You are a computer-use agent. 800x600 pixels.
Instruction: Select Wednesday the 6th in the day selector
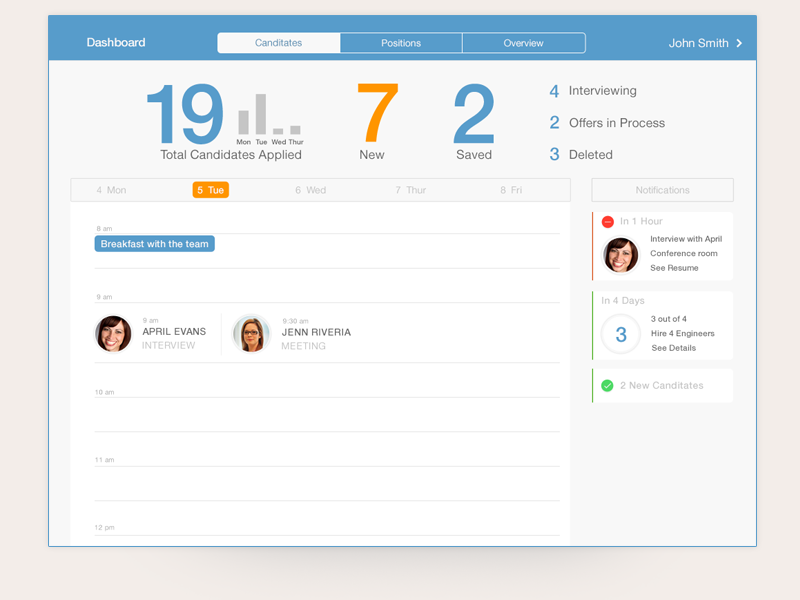(310, 189)
